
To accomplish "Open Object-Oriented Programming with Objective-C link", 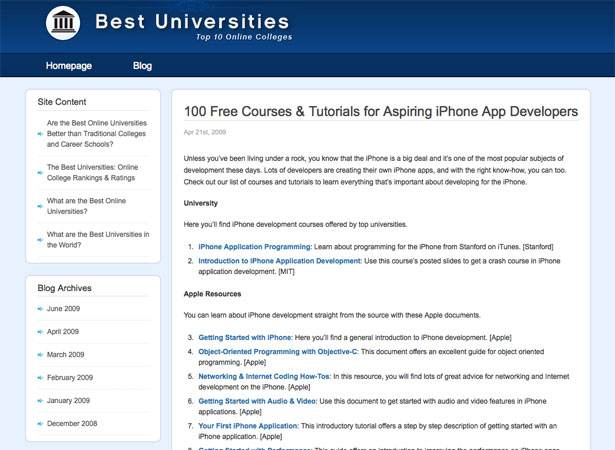I will click(x=278, y=352).
